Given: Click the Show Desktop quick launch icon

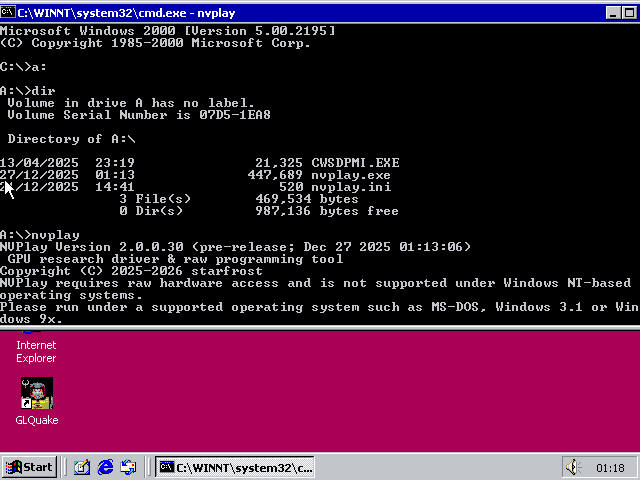Looking at the screenshot, I should tap(81, 467).
